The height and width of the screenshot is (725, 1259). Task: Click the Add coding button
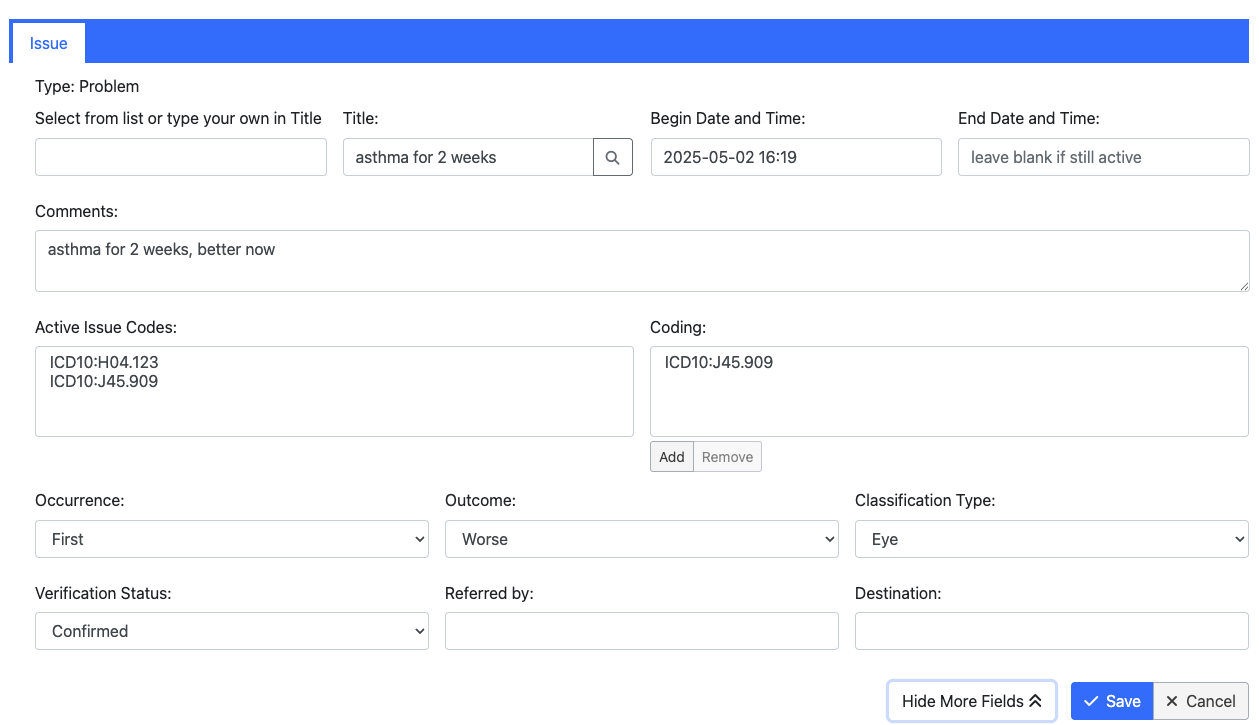672,457
